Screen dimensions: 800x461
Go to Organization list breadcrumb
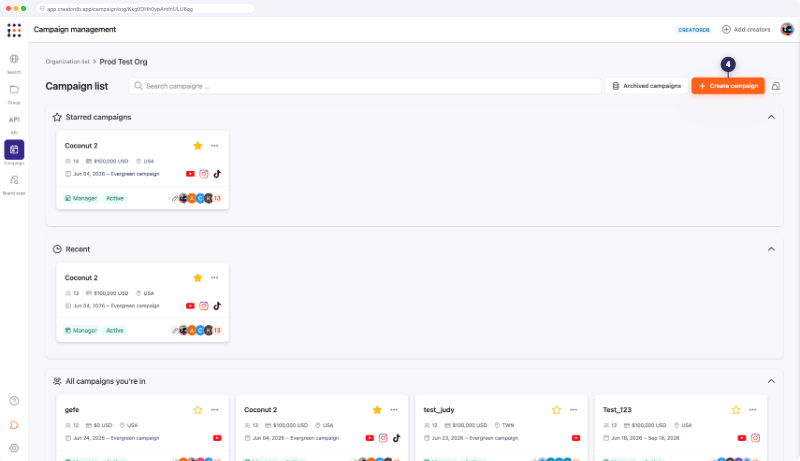tap(67, 62)
